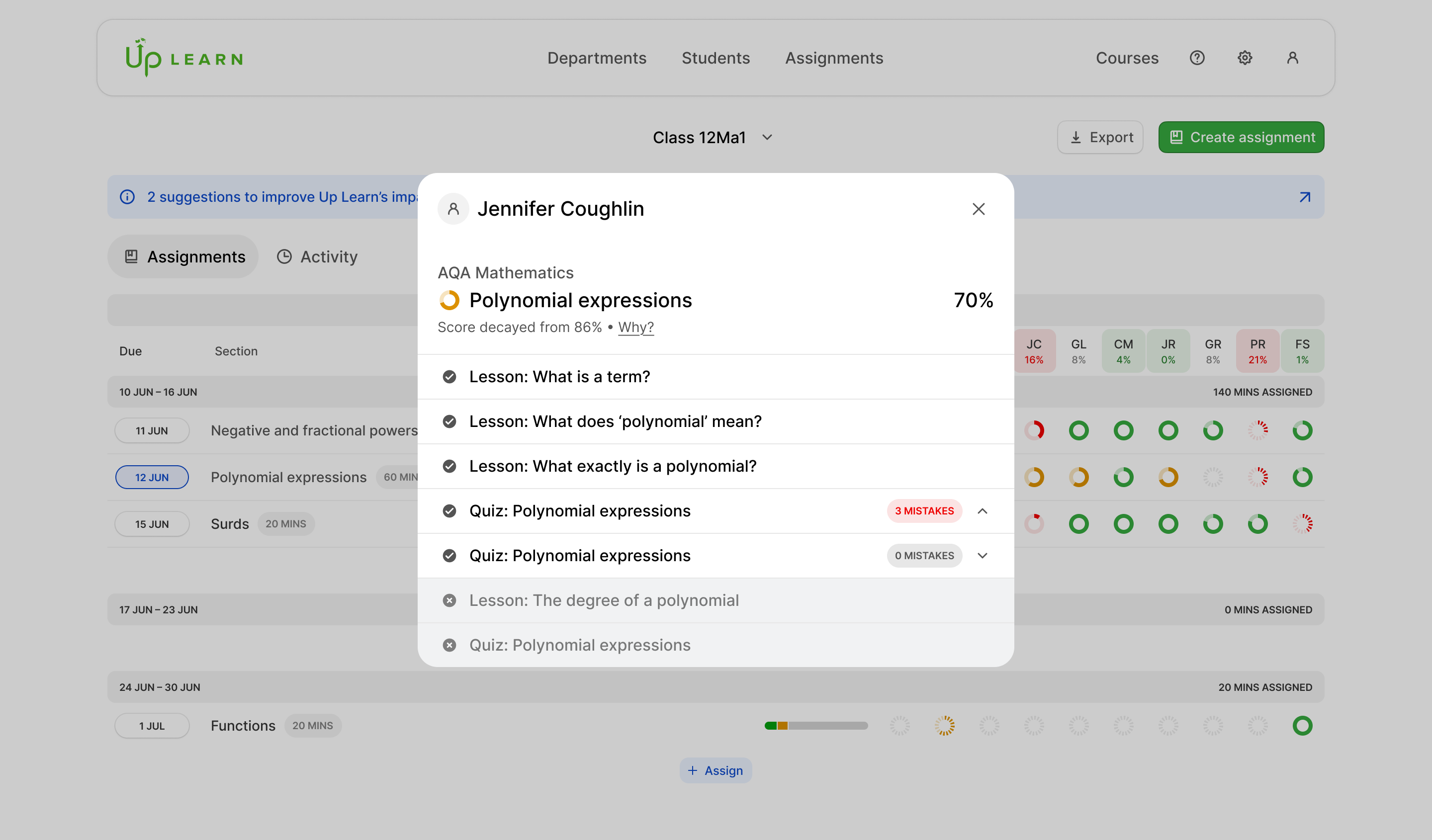
Task: Click the Create assignment button
Action: point(1241,138)
